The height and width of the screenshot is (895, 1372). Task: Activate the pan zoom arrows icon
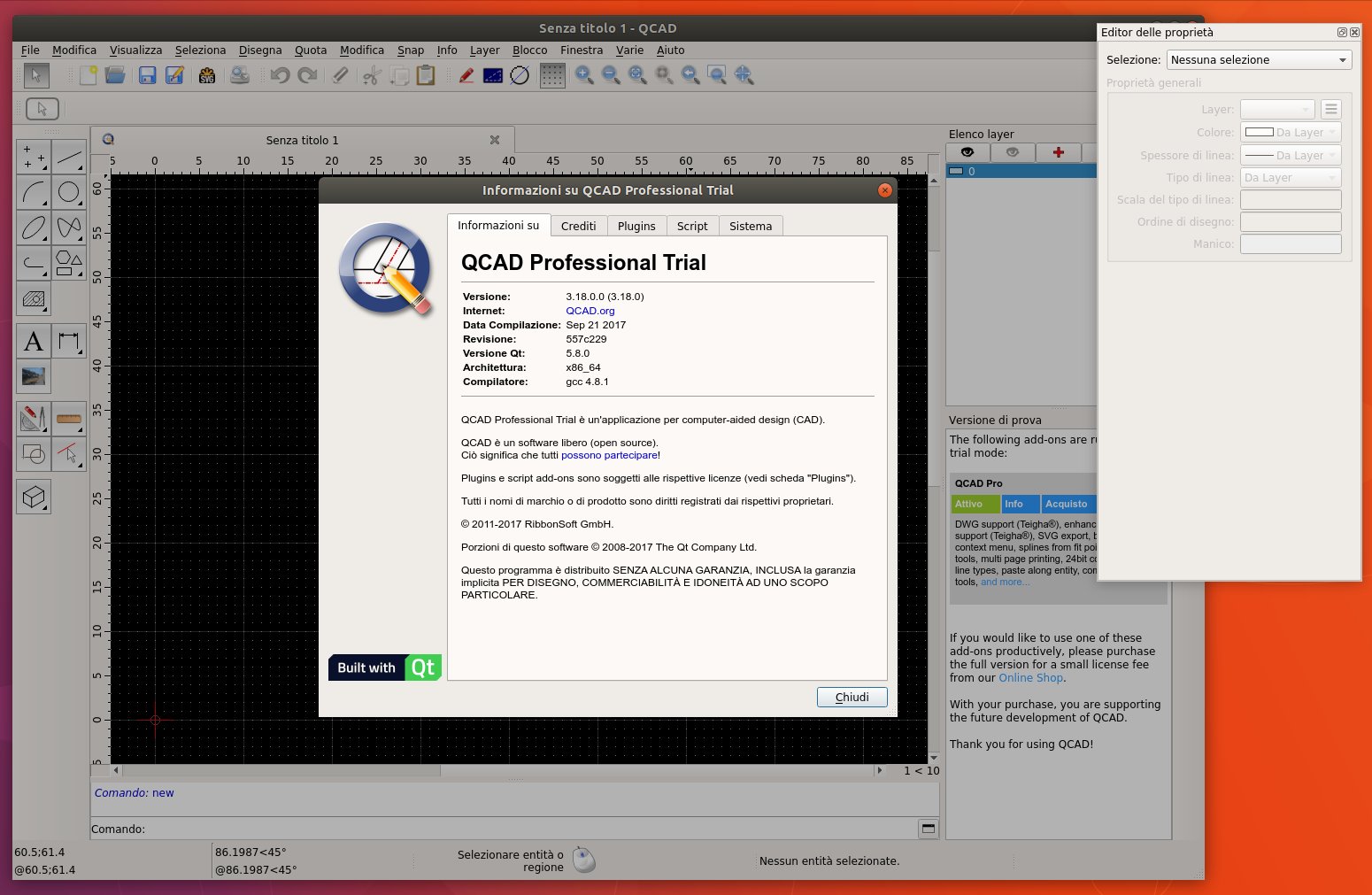pyautogui.click(x=744, y=75)
